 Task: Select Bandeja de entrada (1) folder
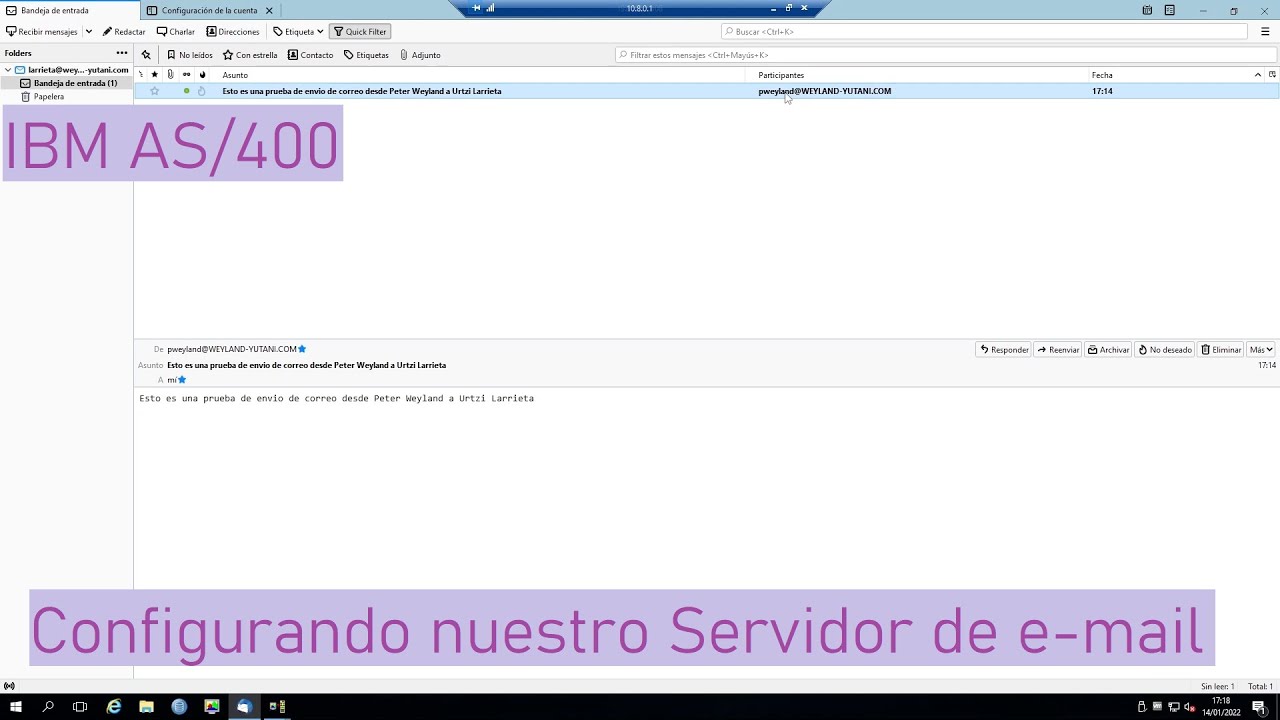pos(75,83)
